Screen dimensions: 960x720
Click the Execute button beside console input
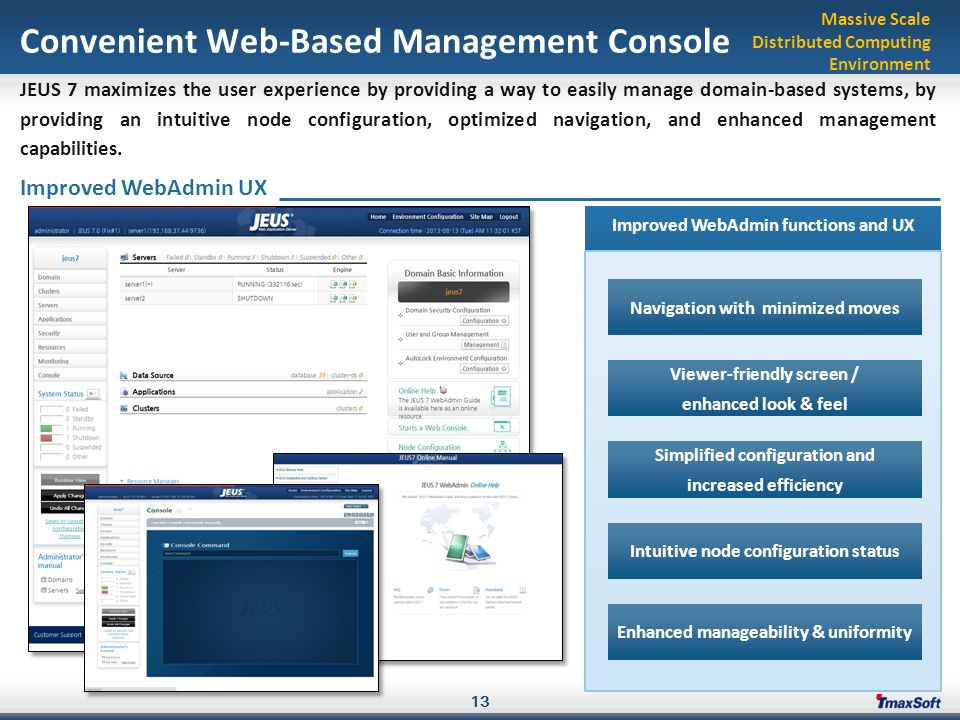350,553
